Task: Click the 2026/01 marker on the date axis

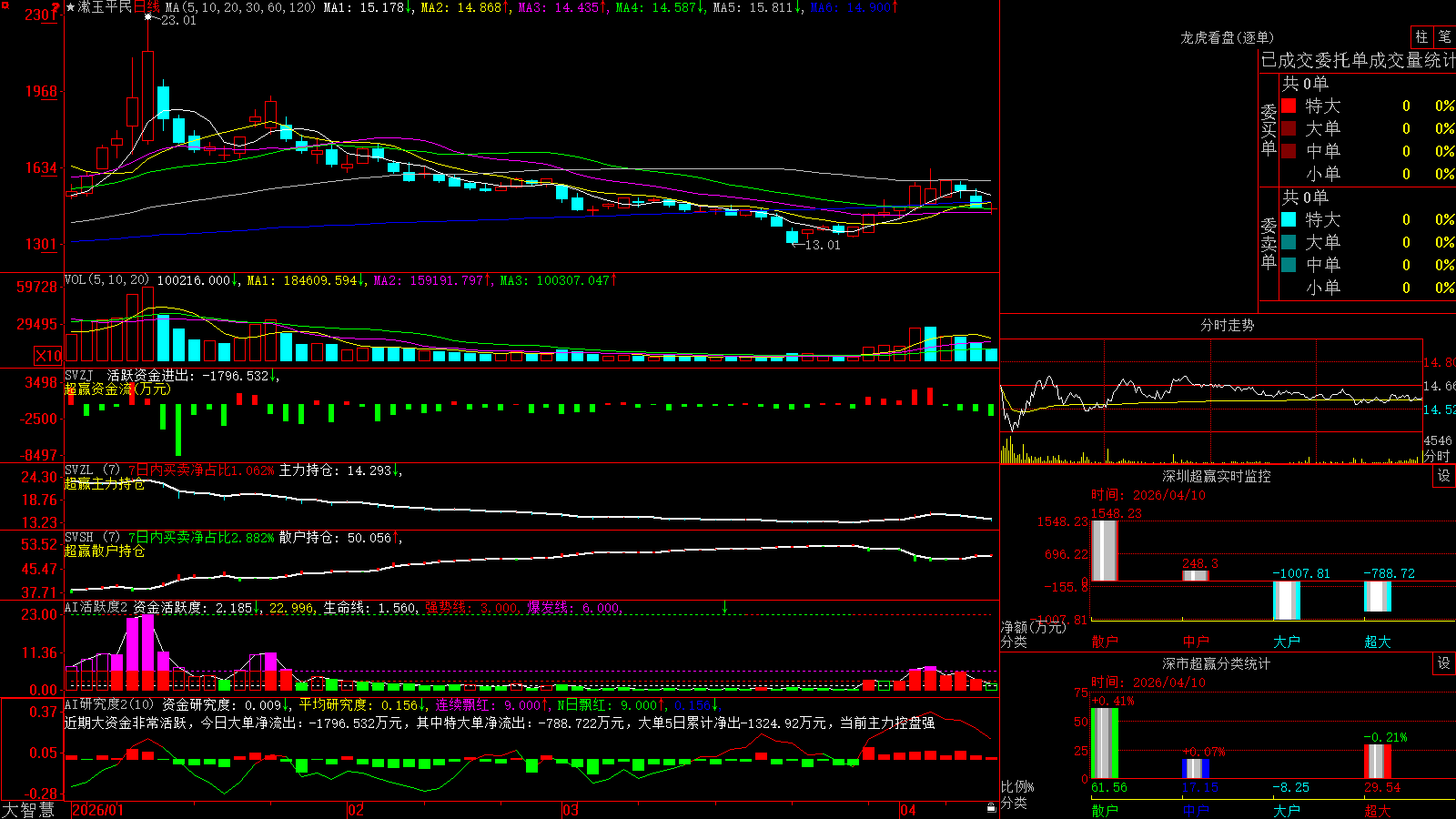Action: 97,810
